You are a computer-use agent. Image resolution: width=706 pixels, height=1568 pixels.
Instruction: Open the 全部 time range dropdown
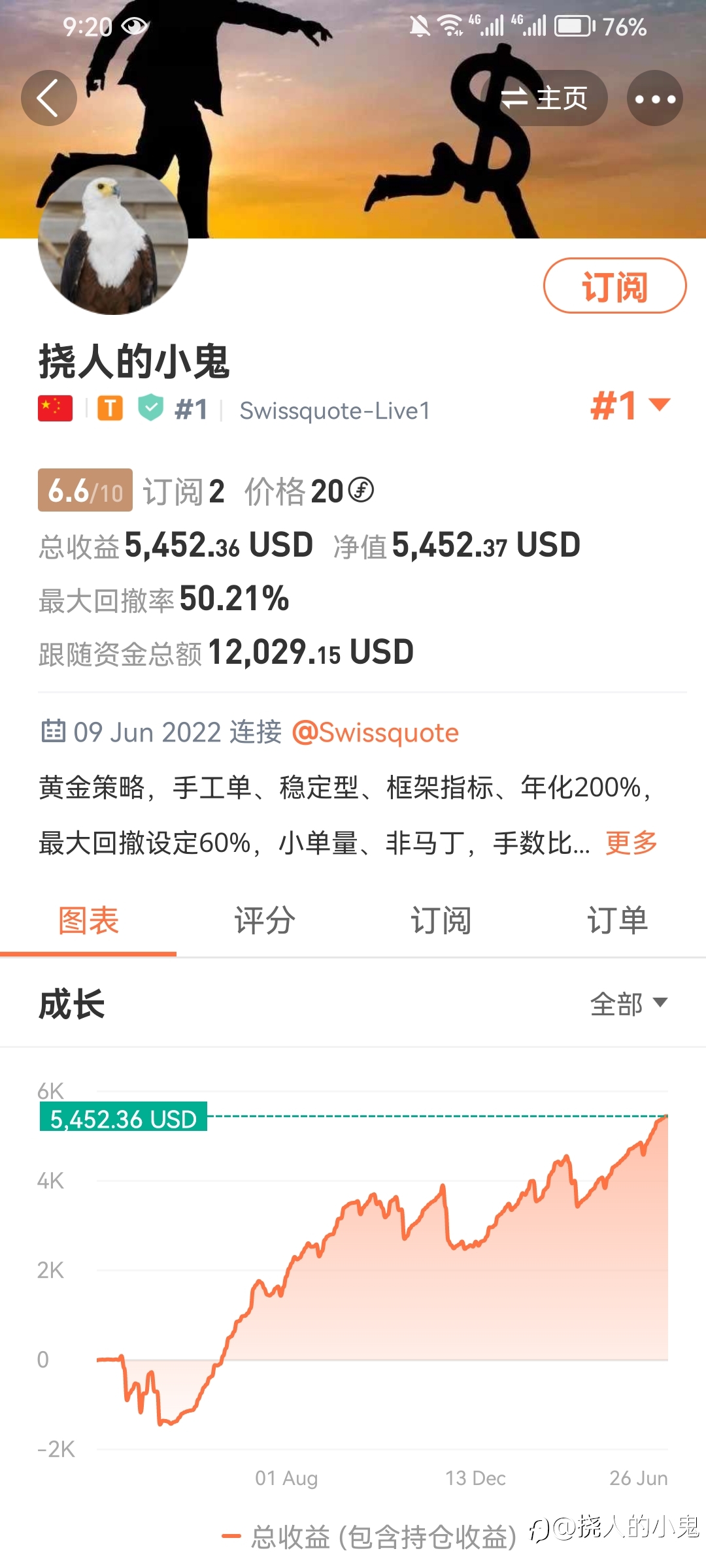click(629, 1004)
